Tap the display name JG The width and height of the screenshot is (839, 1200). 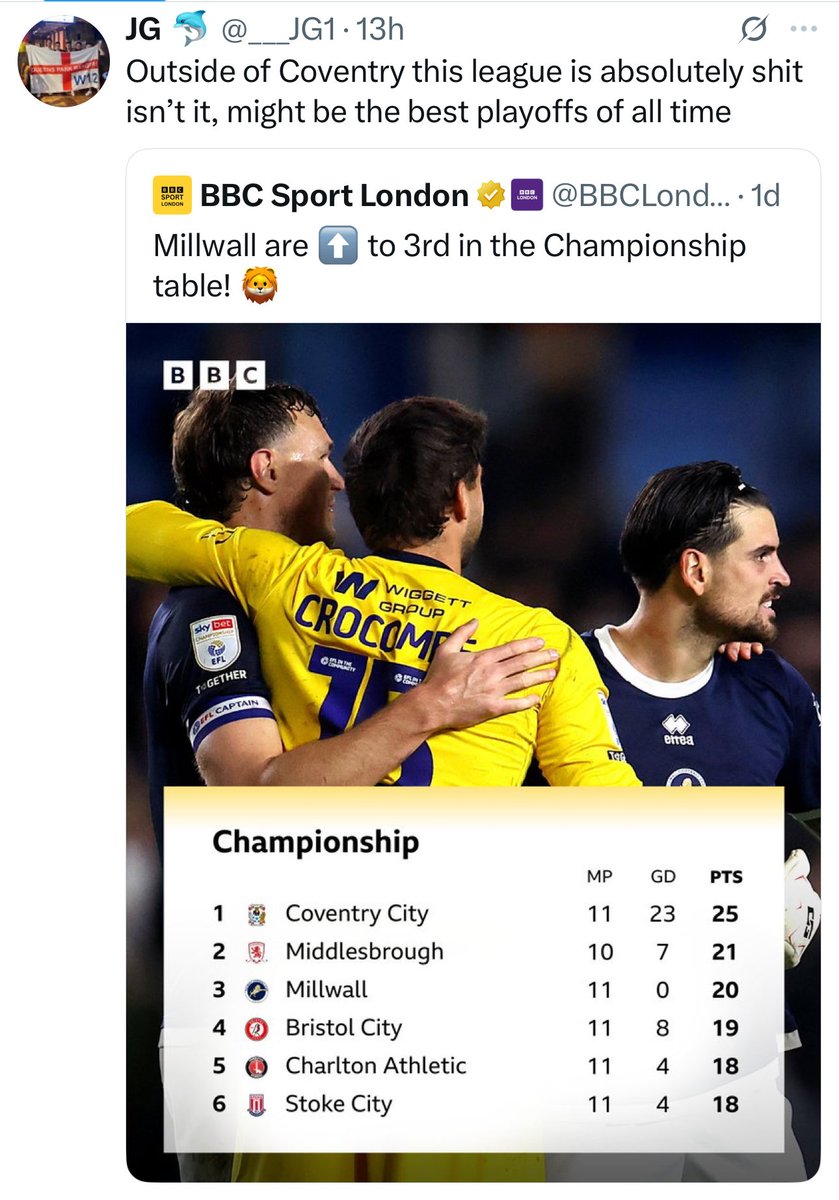[143, 30]
